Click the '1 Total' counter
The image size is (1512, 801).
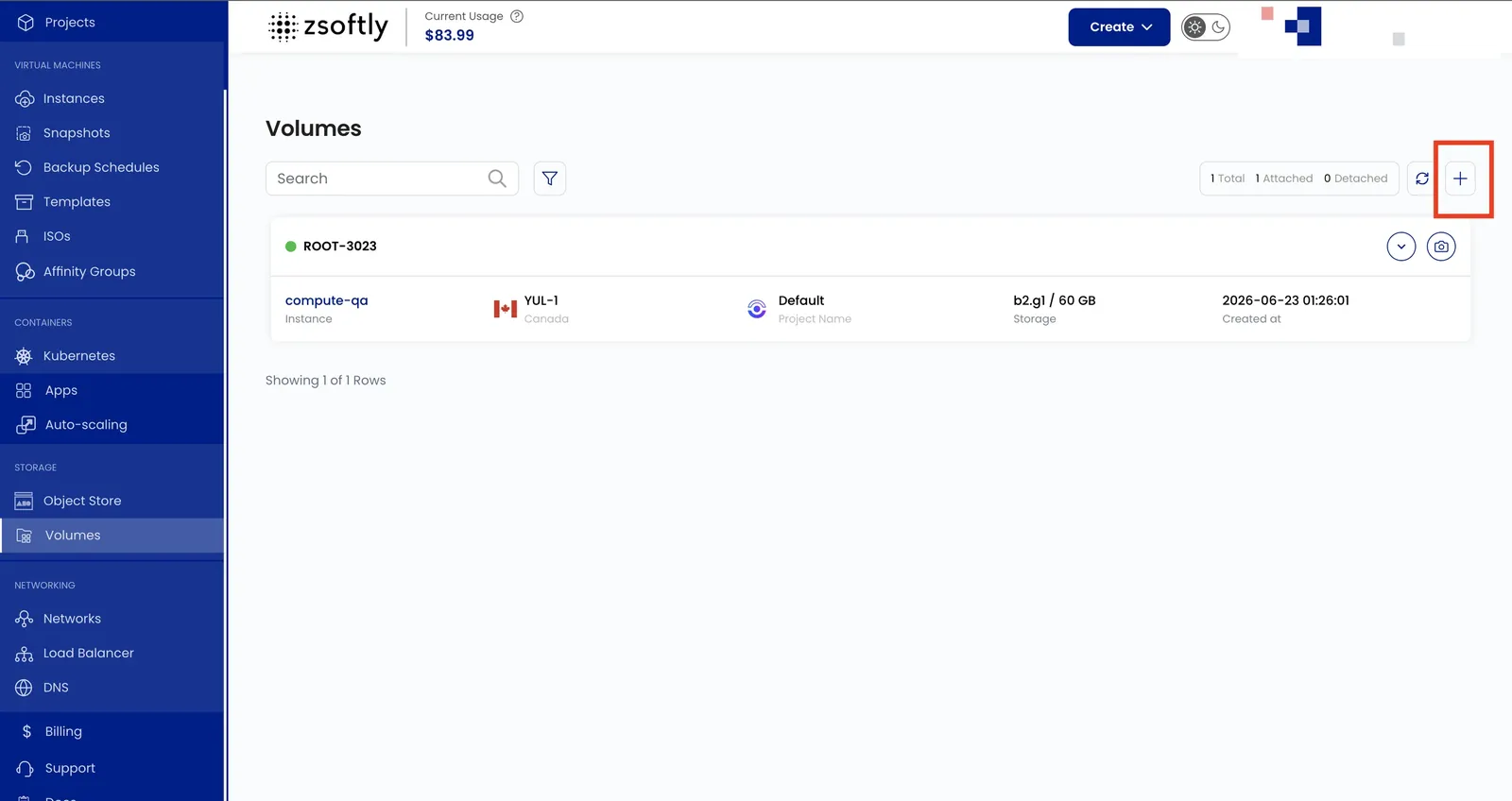pos(1228,179)
